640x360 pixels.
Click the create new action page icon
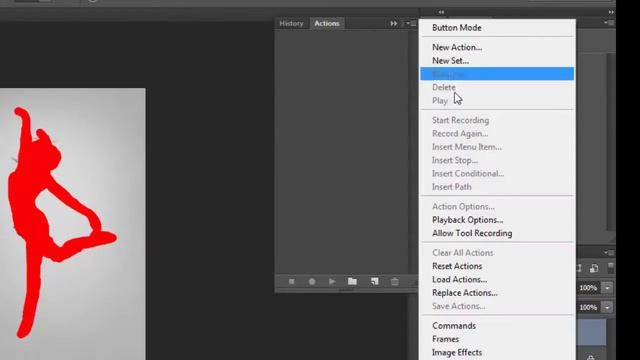coord(374,281)
